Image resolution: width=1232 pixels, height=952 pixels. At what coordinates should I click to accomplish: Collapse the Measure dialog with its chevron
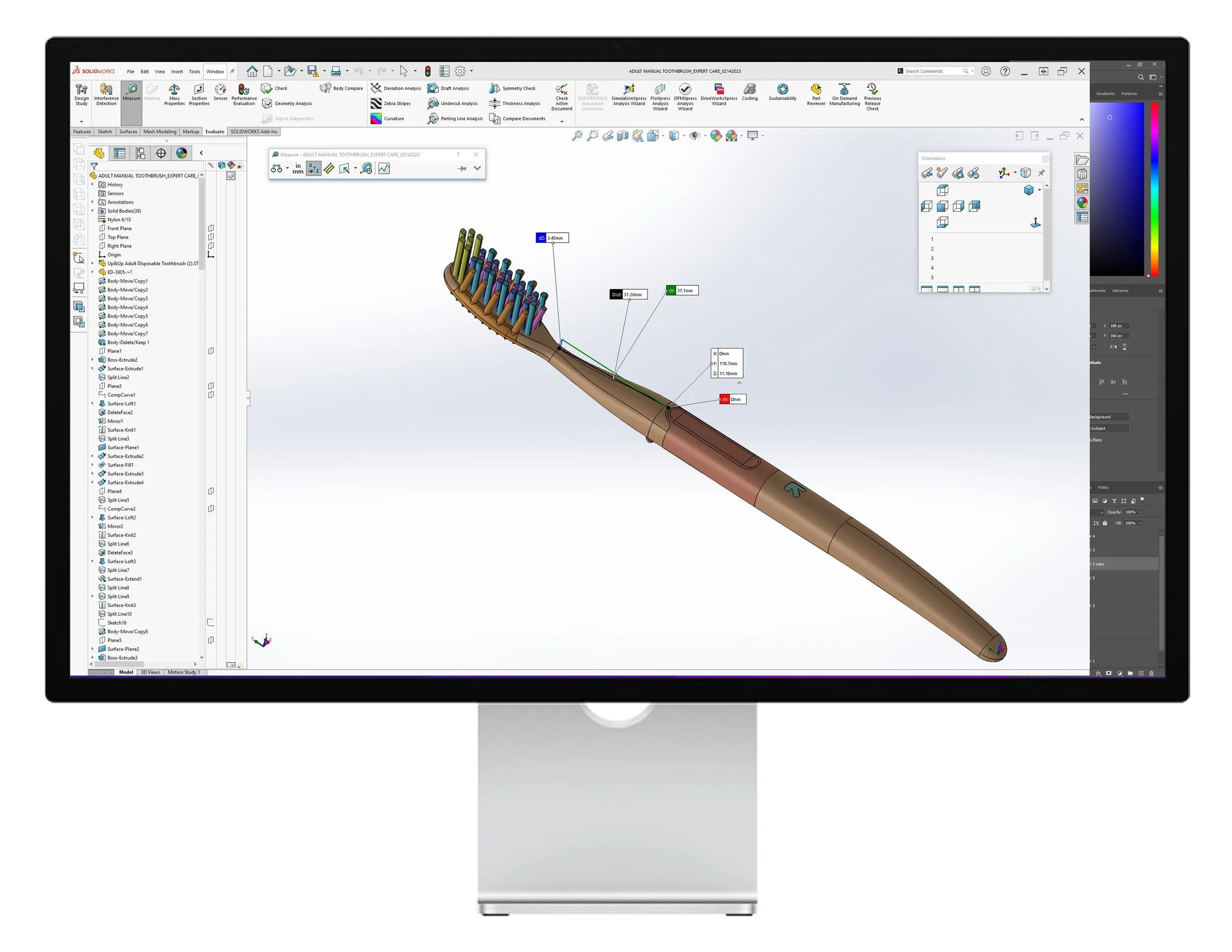pos(477,168)
